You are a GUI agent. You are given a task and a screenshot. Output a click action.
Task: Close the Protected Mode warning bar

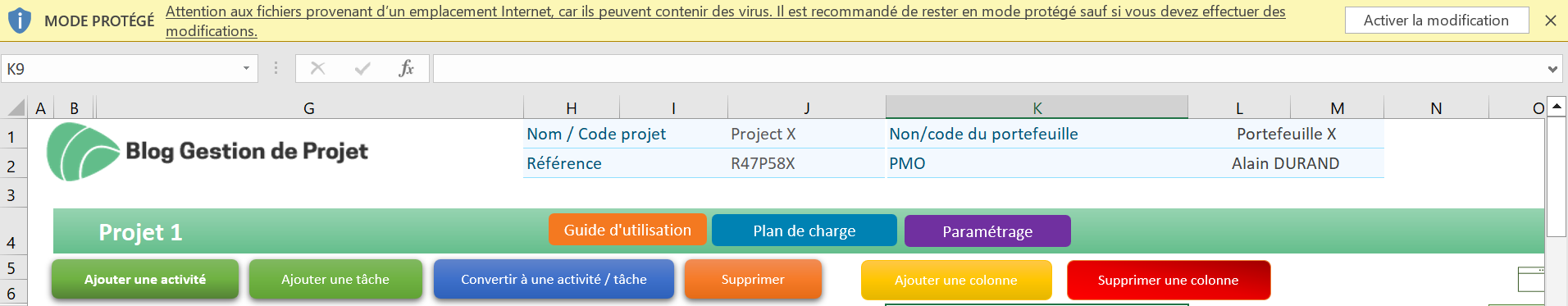[x=1550, y=21]
